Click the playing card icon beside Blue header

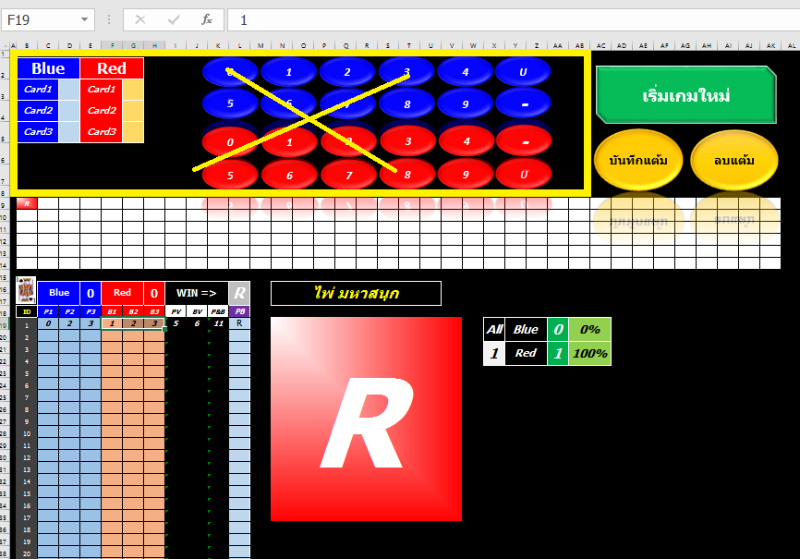(x=26, y=292)
